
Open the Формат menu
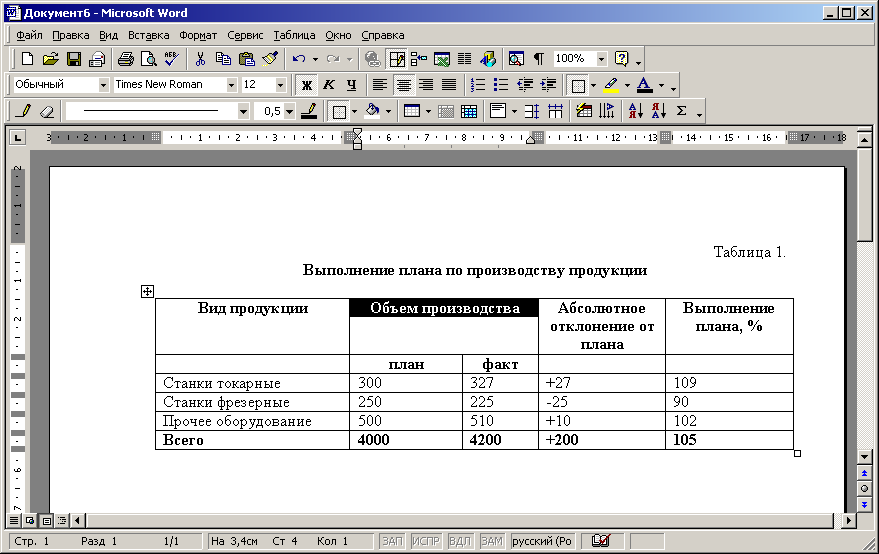click(198, 35)
